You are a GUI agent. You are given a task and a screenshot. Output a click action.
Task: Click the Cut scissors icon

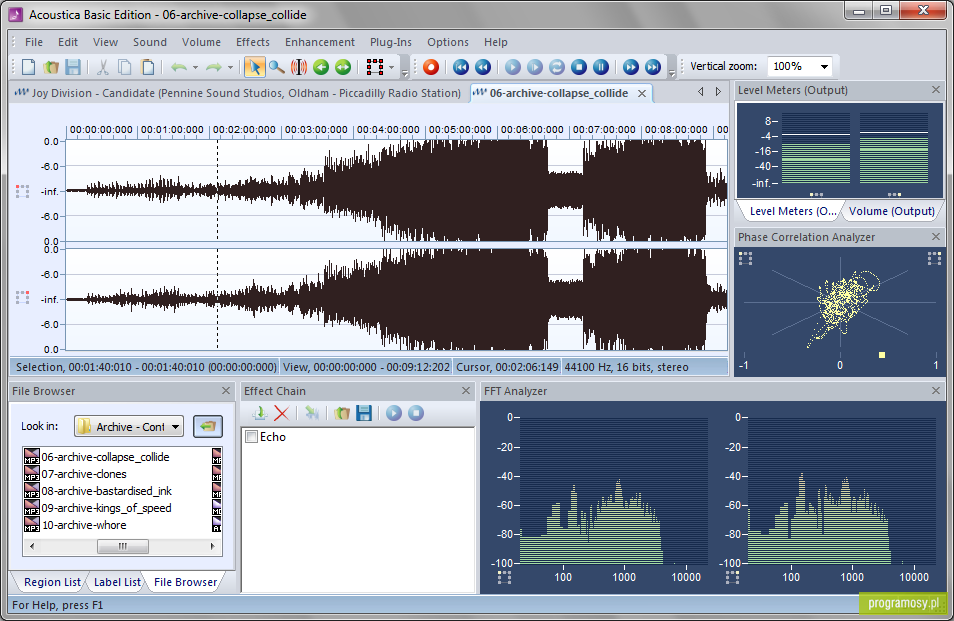point(102,66)
